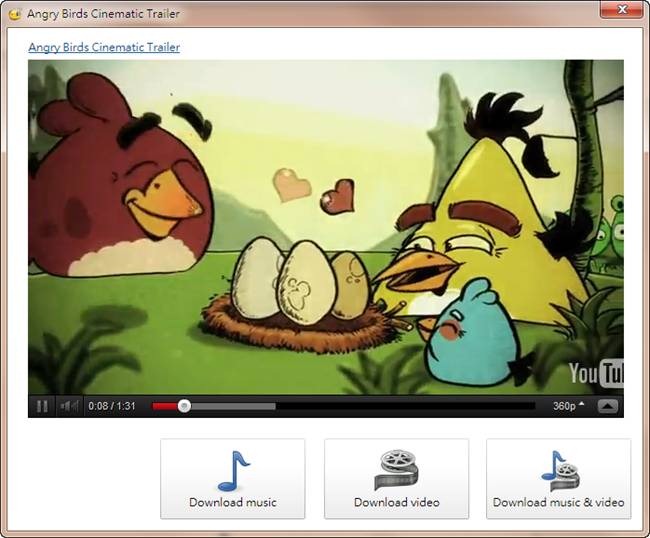Open the Angry Birds Cinematic Trailer link

[x=104, y=47]
